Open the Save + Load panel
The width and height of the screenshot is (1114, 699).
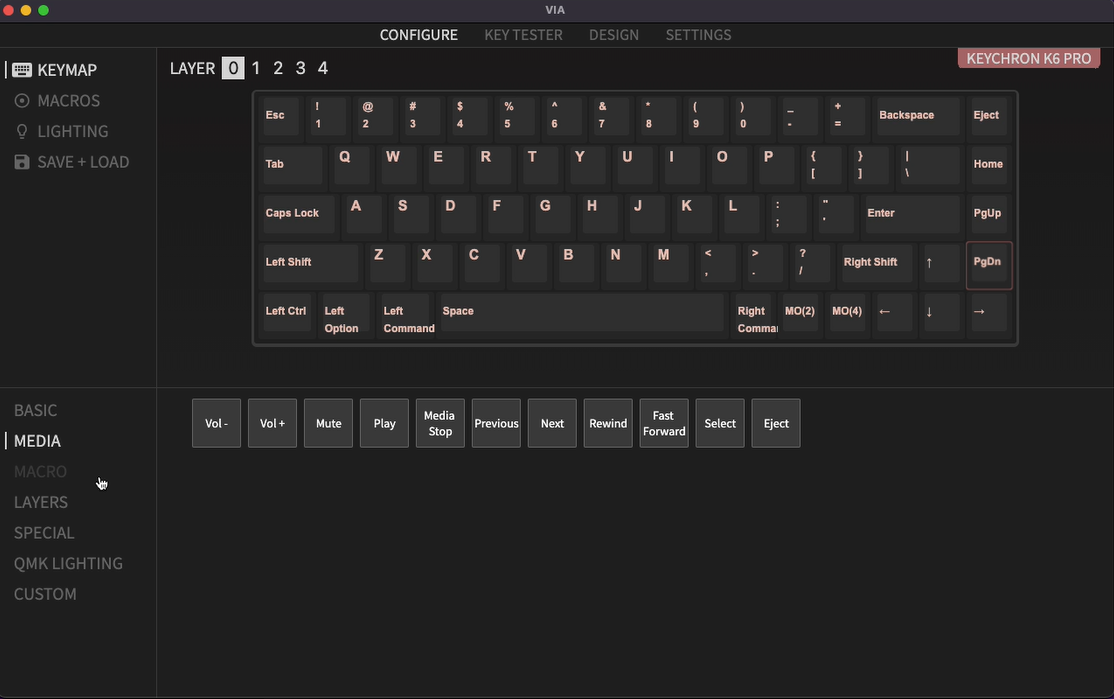click(x=82, y=162)
